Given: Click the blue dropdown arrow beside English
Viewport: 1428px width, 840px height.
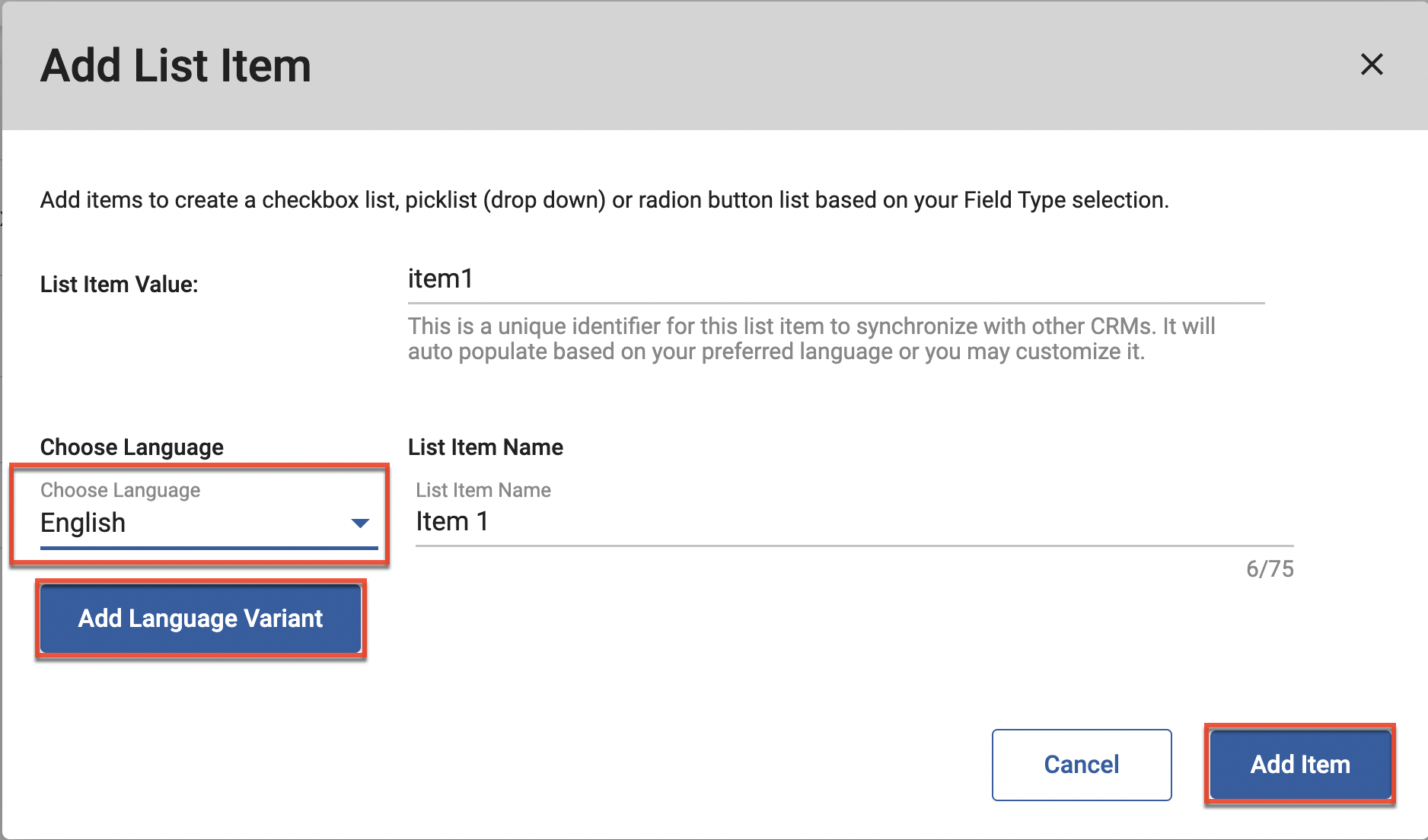Looking at the screenshot, I should [x=360, y=523].
